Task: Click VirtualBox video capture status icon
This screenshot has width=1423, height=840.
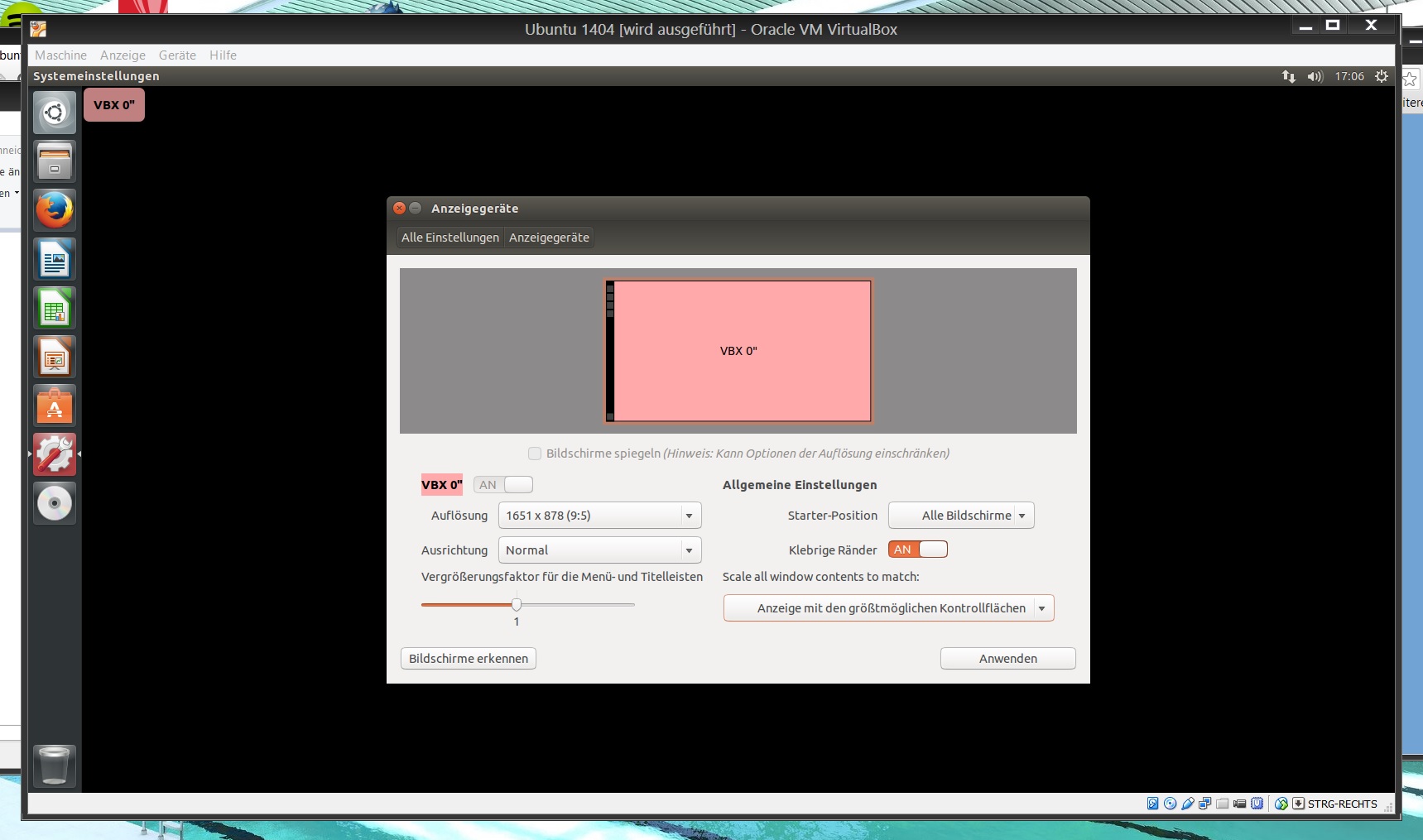Action: (x=1239, y=804)
